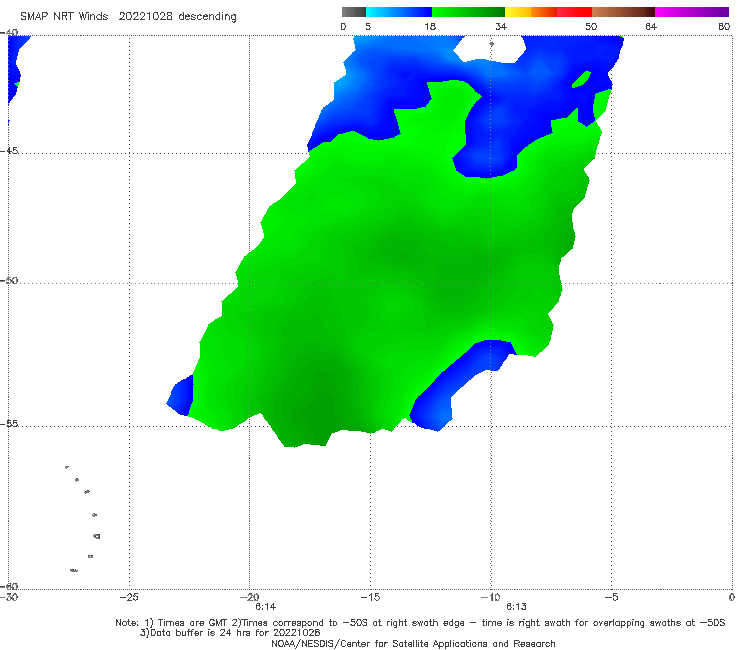Screen dimensions: 740x650
Task: Click the color bar label '18'
Action: pyautogui.click(x=430, y=27)
